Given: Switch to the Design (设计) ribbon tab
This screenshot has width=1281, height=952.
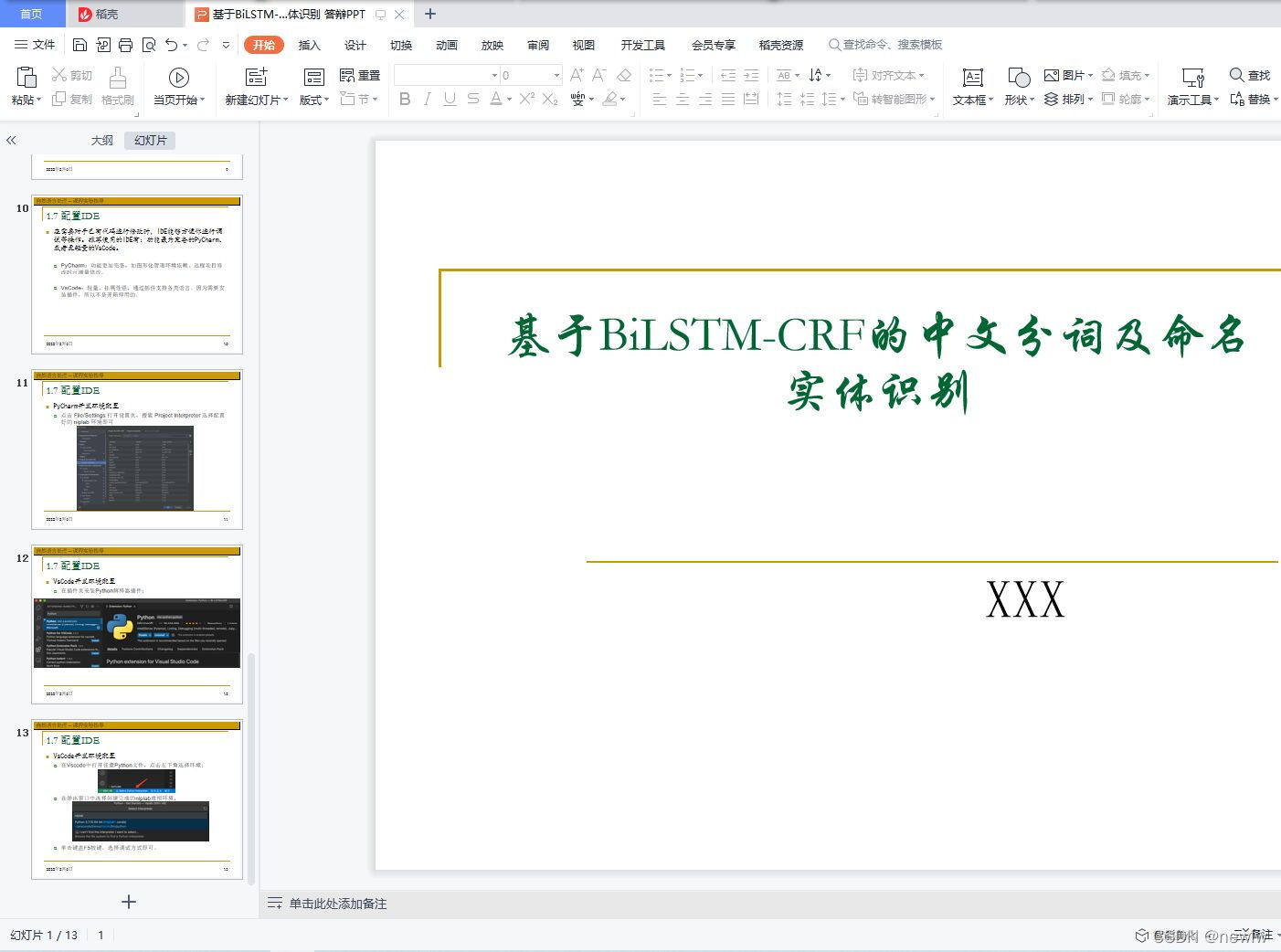Looking at the screenshot, I should coord(355,45).
